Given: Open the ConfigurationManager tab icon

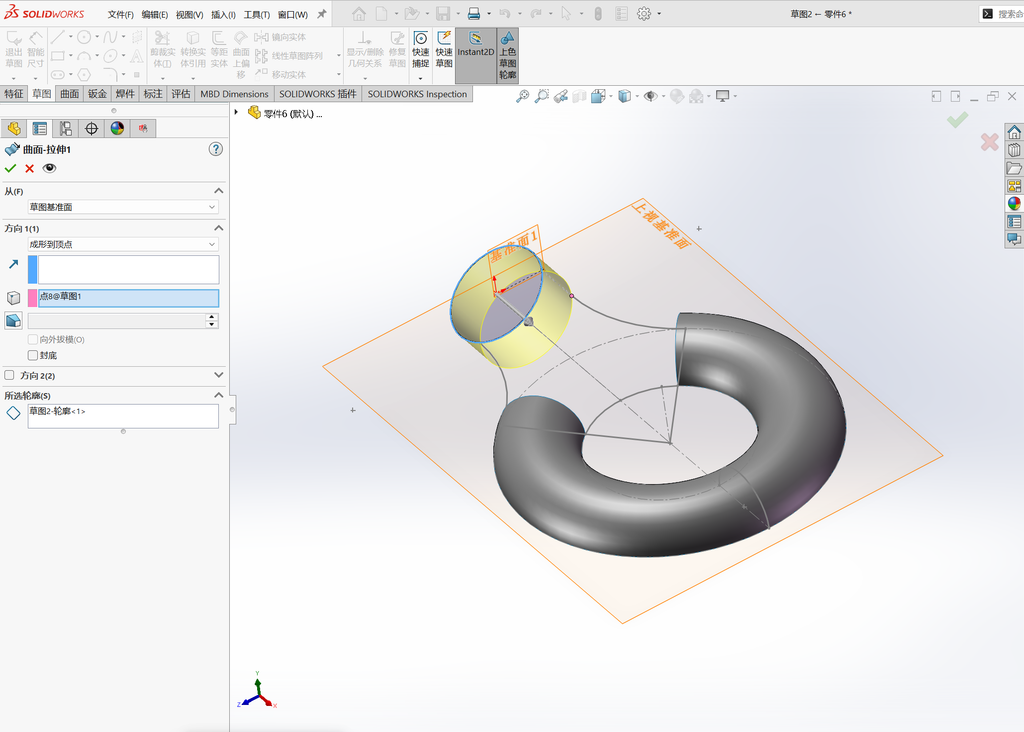Looking at the screenshot, I should 65,129.
